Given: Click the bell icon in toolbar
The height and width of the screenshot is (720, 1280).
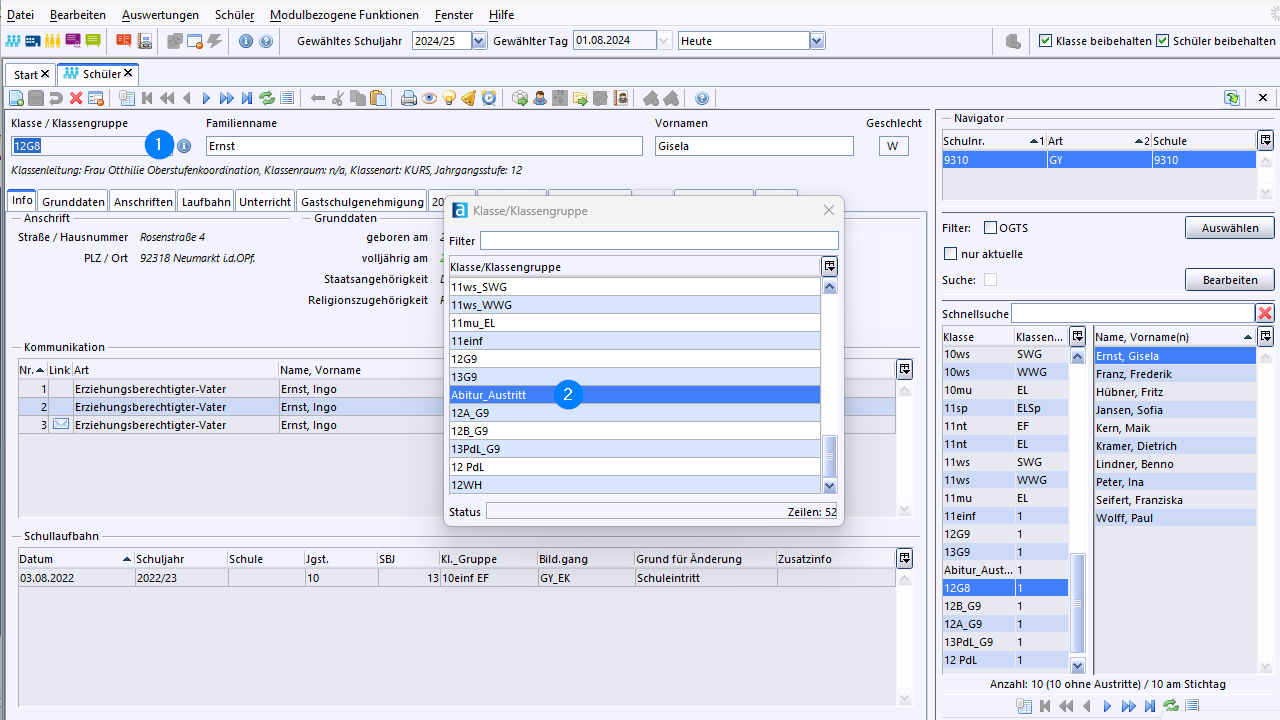Looking at the screenshot, I should (x=469, y=98).
